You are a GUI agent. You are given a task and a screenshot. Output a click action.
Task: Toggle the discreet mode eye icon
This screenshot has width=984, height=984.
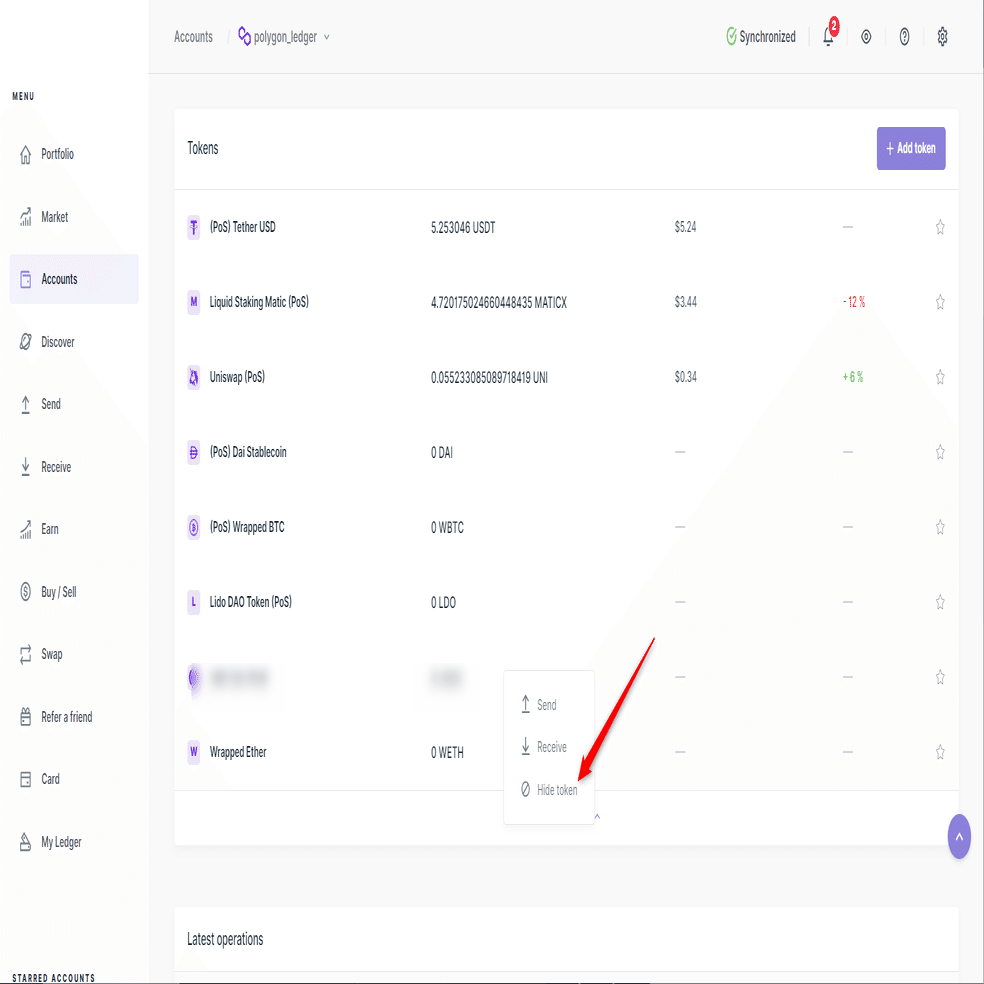[866, 37]
